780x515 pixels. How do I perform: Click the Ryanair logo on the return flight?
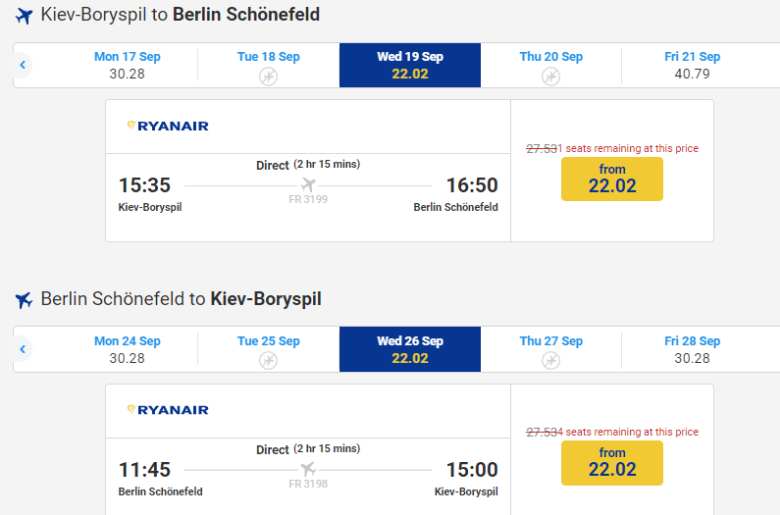point(168,410)
